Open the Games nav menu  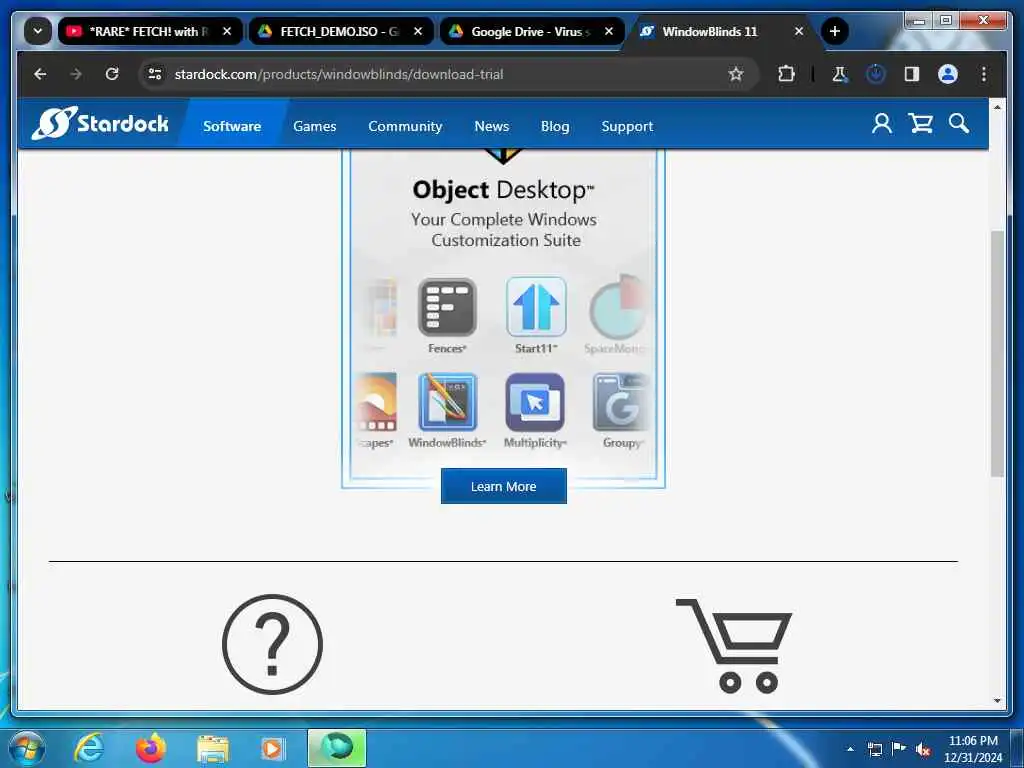tap(314, 126)
